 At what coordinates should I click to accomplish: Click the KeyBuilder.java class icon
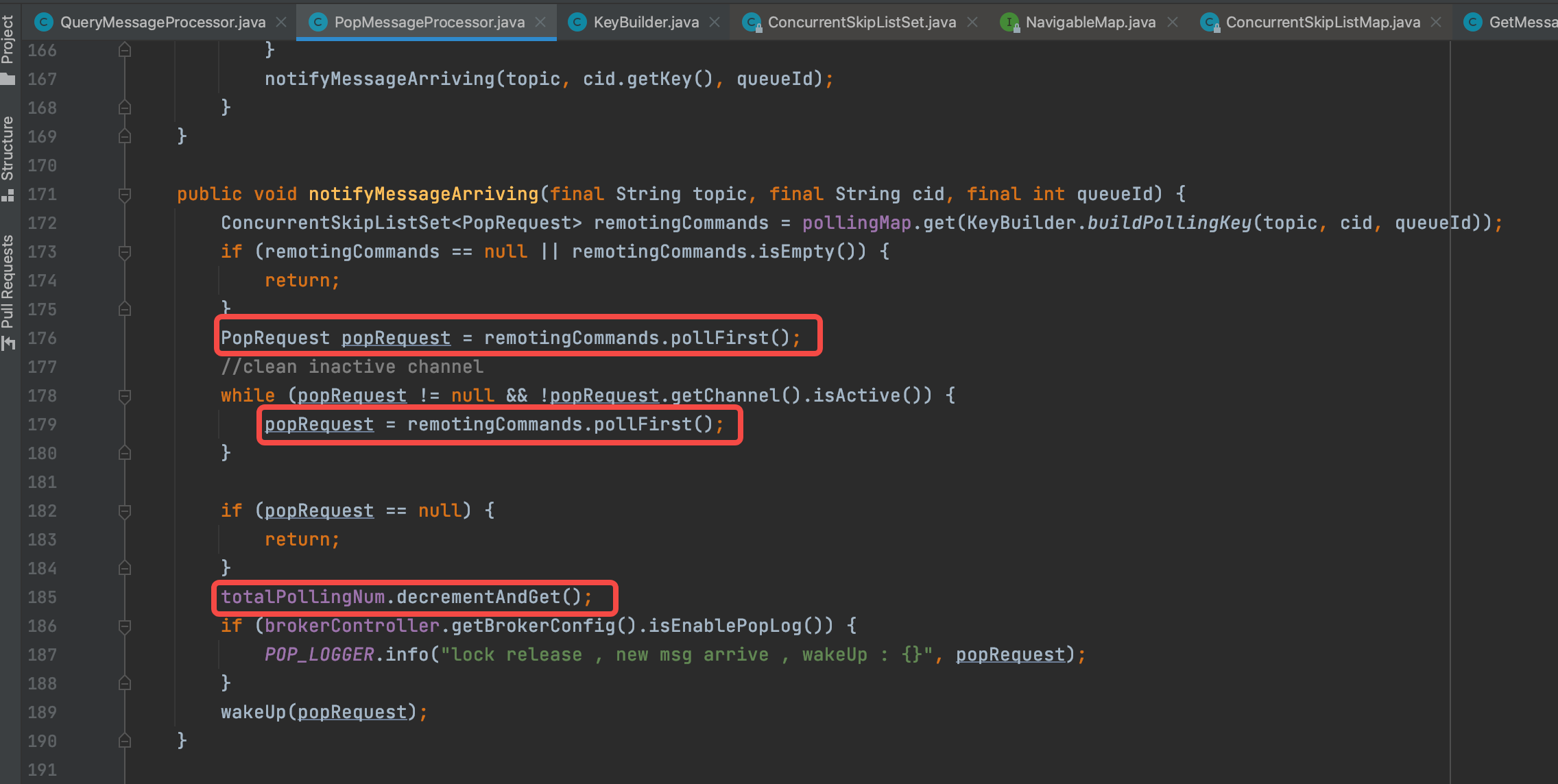577,22
